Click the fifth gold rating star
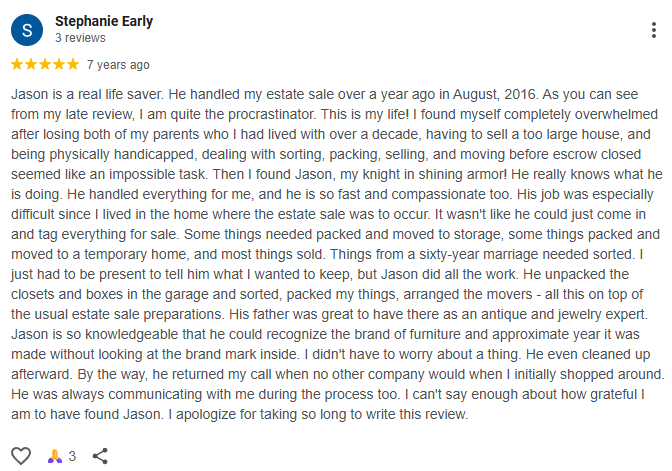The height and width of the screenshot is (471, 672). point(73,64)
